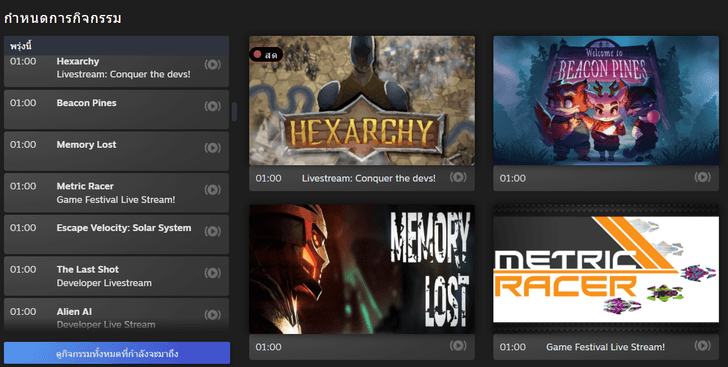Screen dimensions: 728x367
Task: Click broadcast icon in The Last Shot row
Action: [213, 273]
